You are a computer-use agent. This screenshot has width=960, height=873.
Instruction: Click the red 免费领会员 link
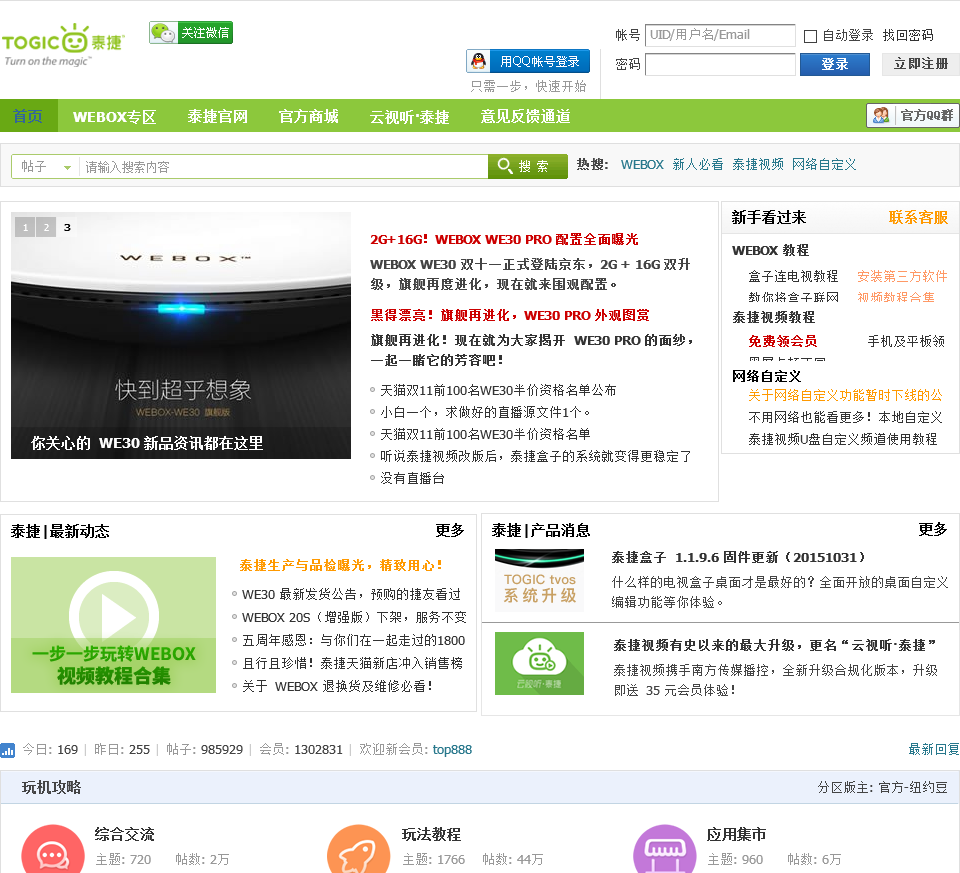782,341
